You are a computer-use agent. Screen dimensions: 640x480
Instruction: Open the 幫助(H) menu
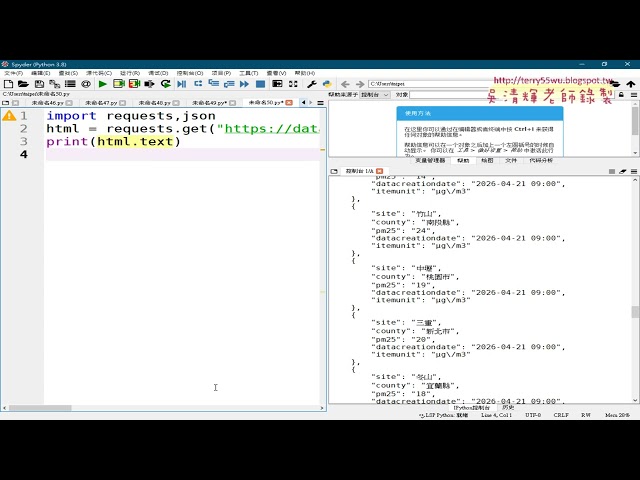304,73
